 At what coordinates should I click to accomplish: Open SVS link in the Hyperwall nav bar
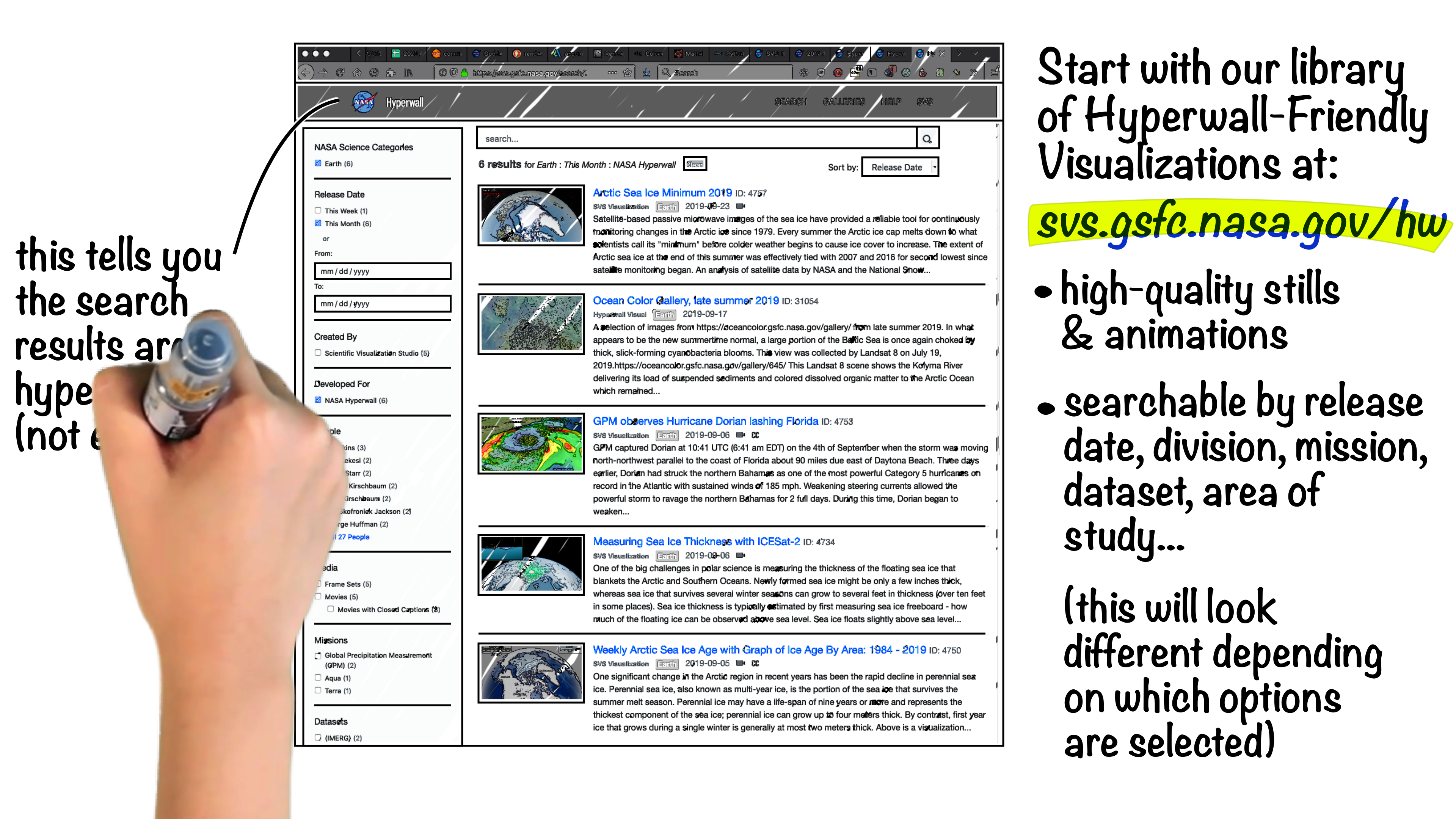click(x=925, y=102)
